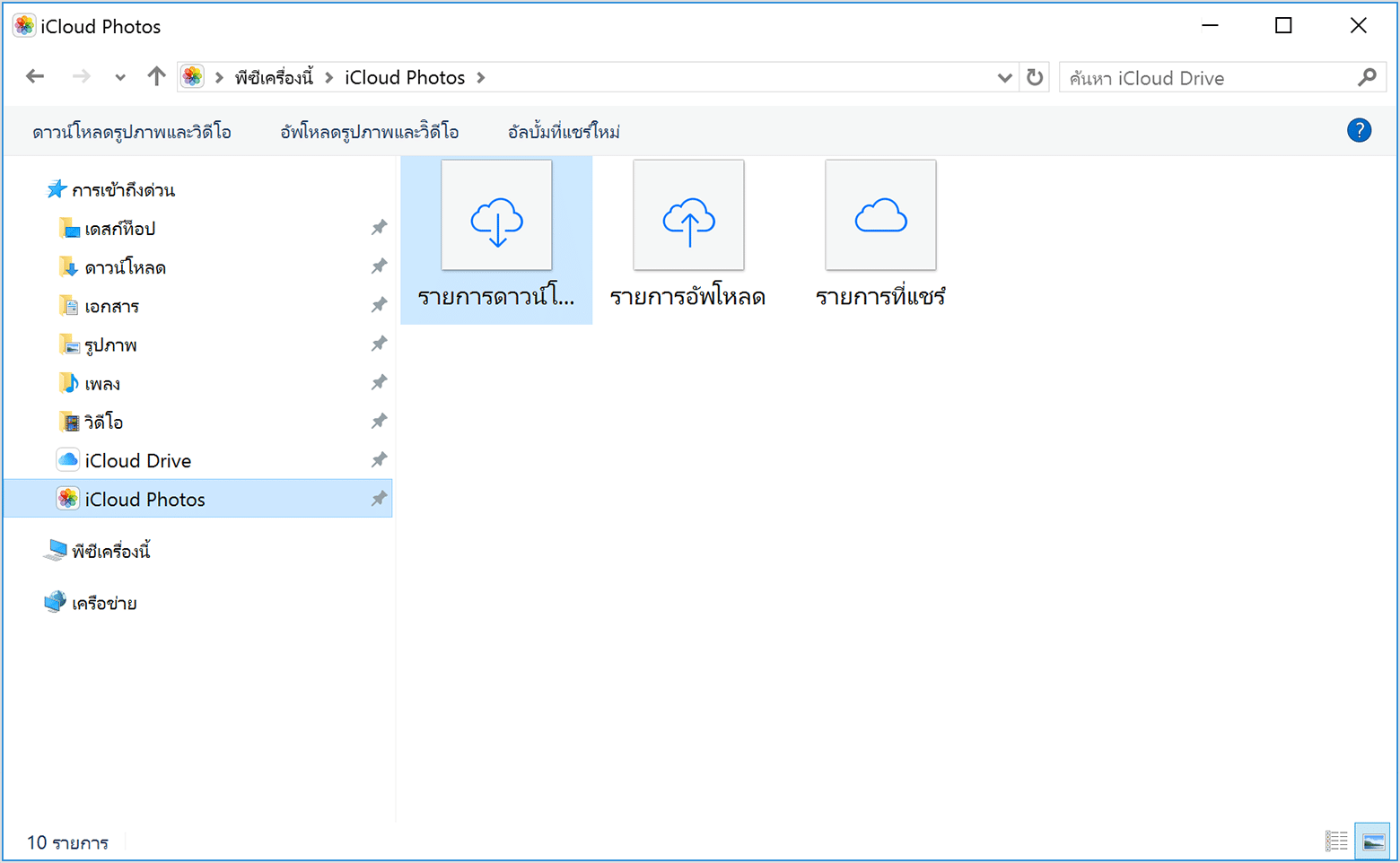Open the recent locations dropdown arrow
Screen dimensions: 1400x863
click(x=120, y=78)
